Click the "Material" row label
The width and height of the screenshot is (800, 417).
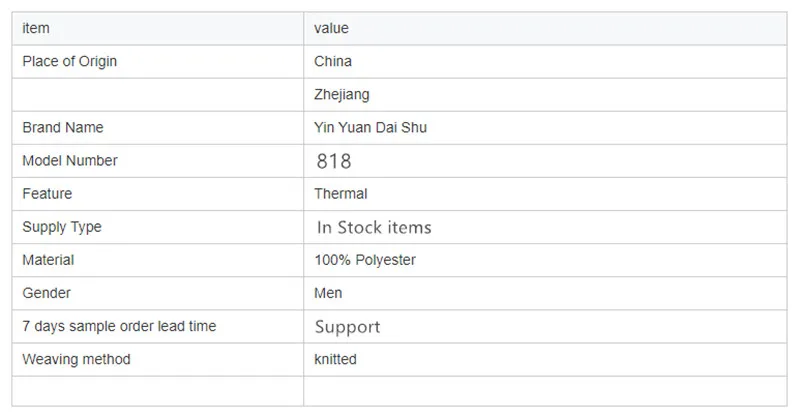[x=48, y=260]
